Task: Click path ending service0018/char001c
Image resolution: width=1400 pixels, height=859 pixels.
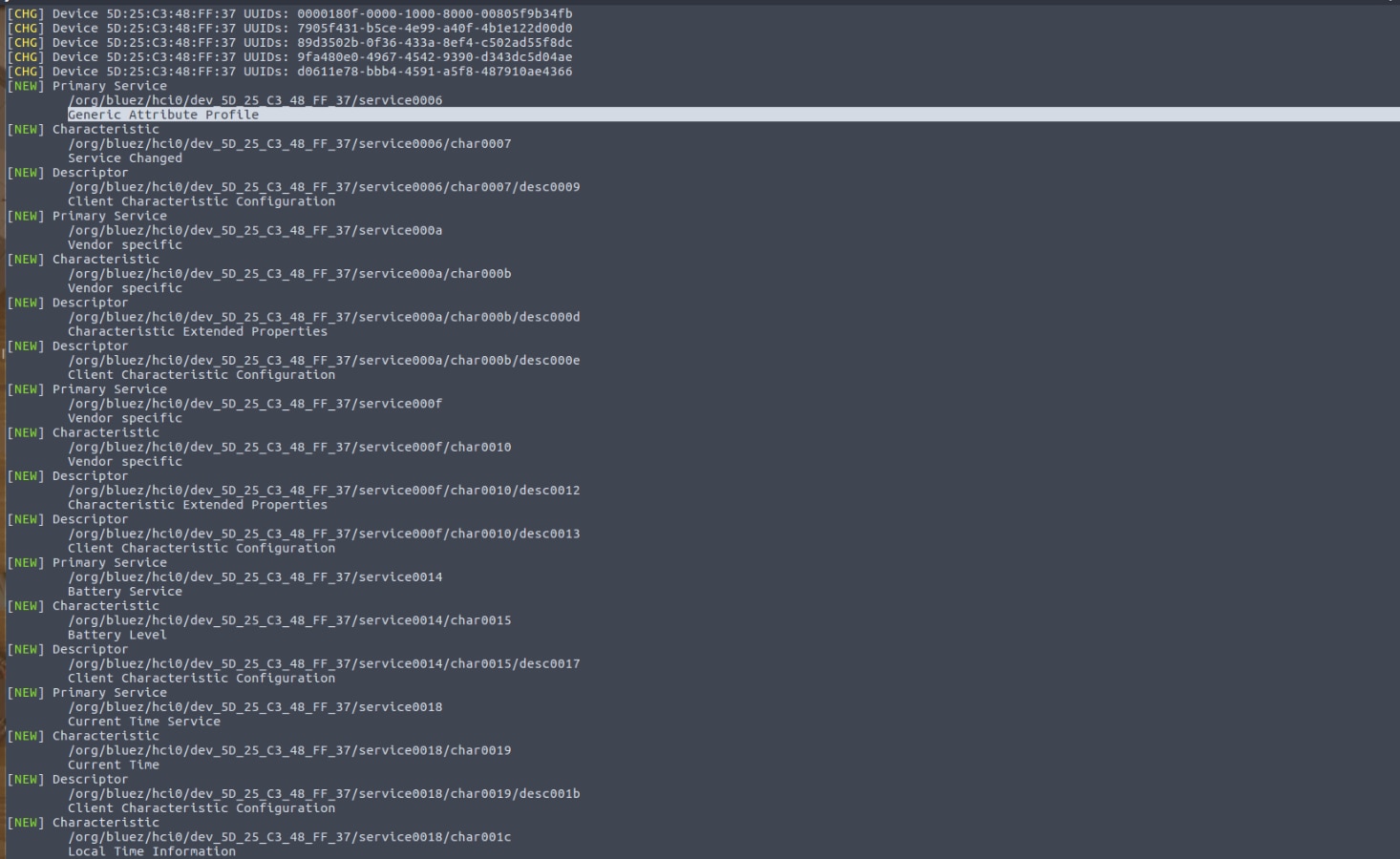Action: click(x=289, y=837)
